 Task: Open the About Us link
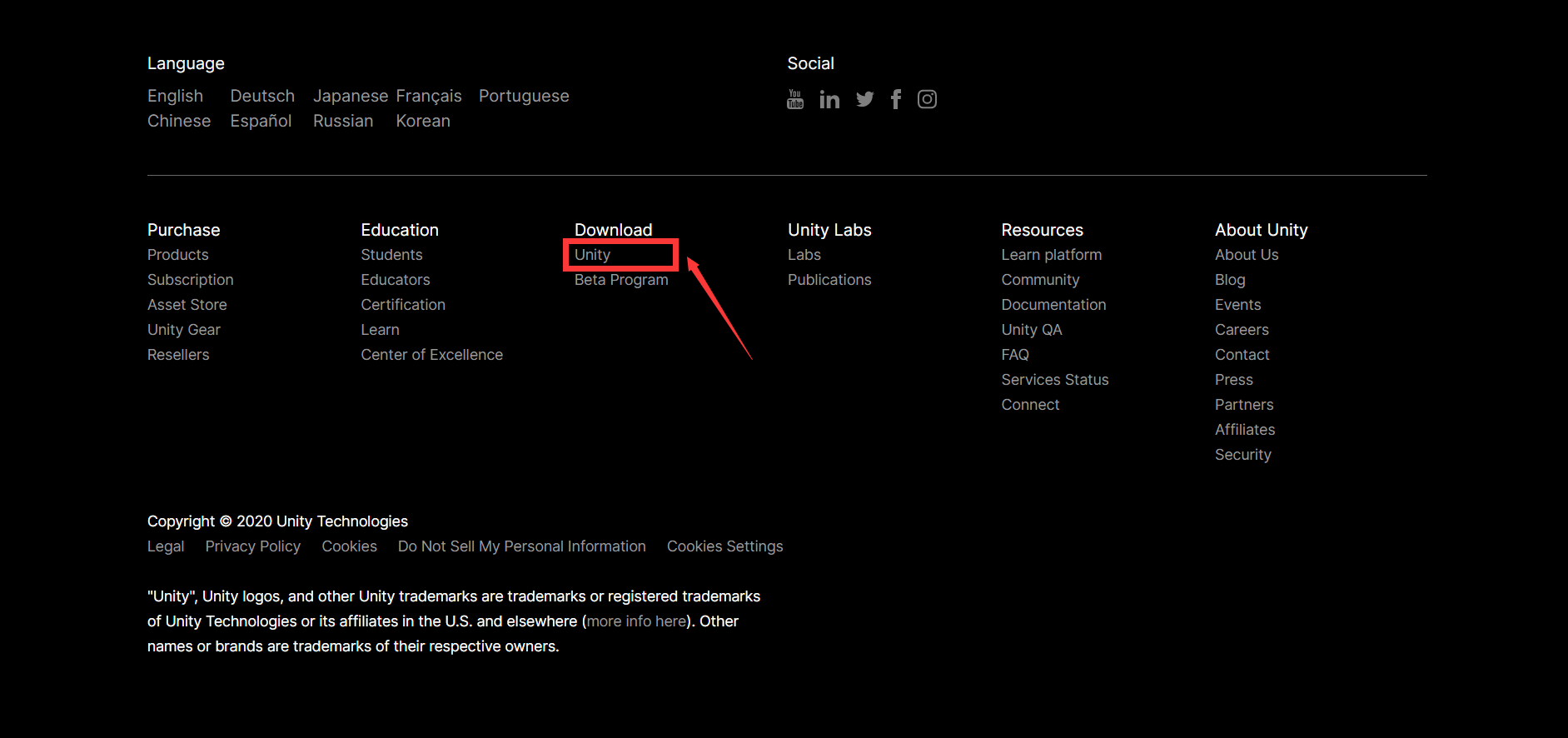click(x=1247, y=255)
